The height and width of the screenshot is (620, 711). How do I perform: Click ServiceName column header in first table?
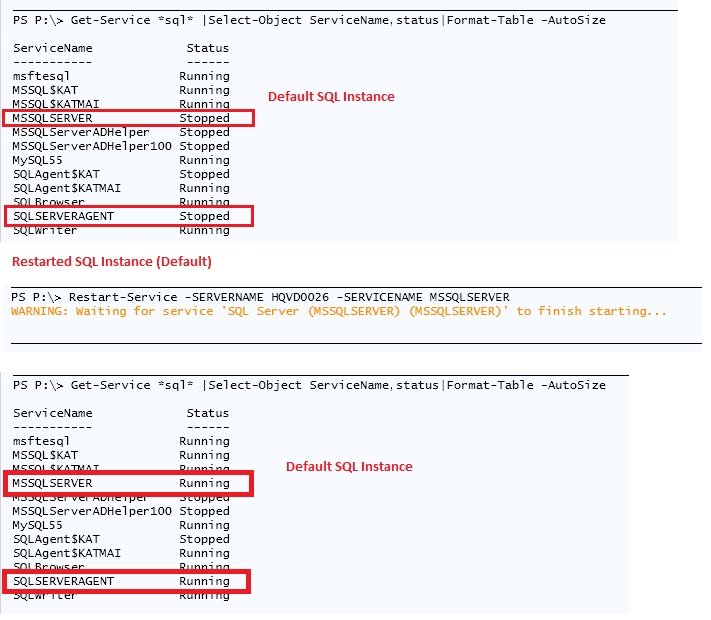(x=52, y=48)
